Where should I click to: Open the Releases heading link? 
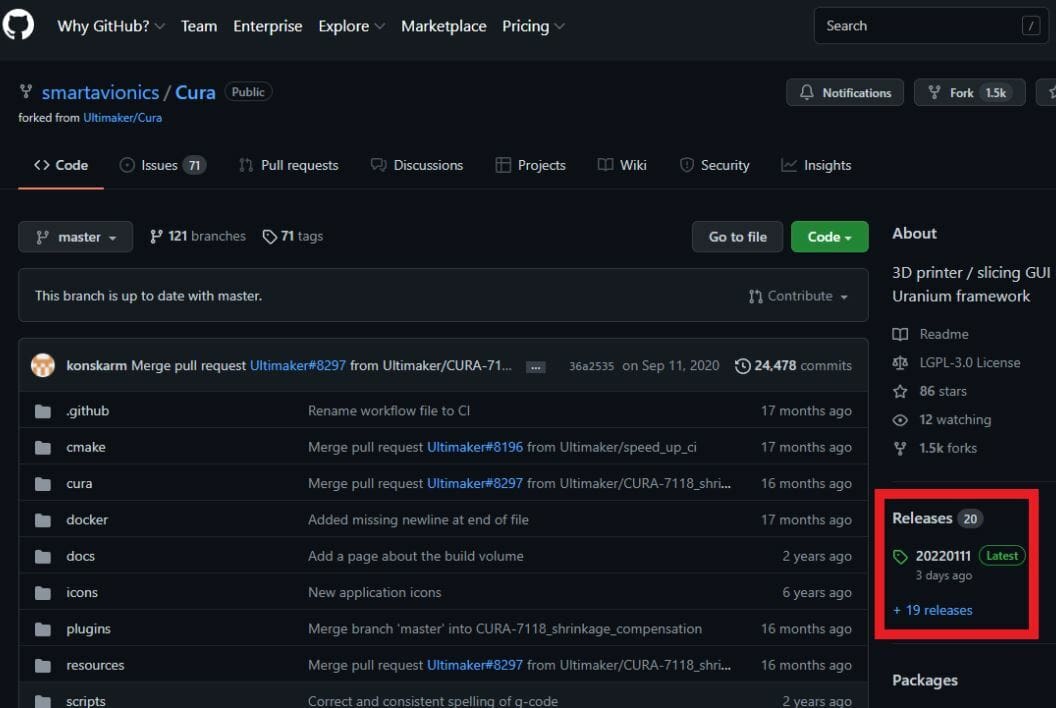tap(922, 518)
